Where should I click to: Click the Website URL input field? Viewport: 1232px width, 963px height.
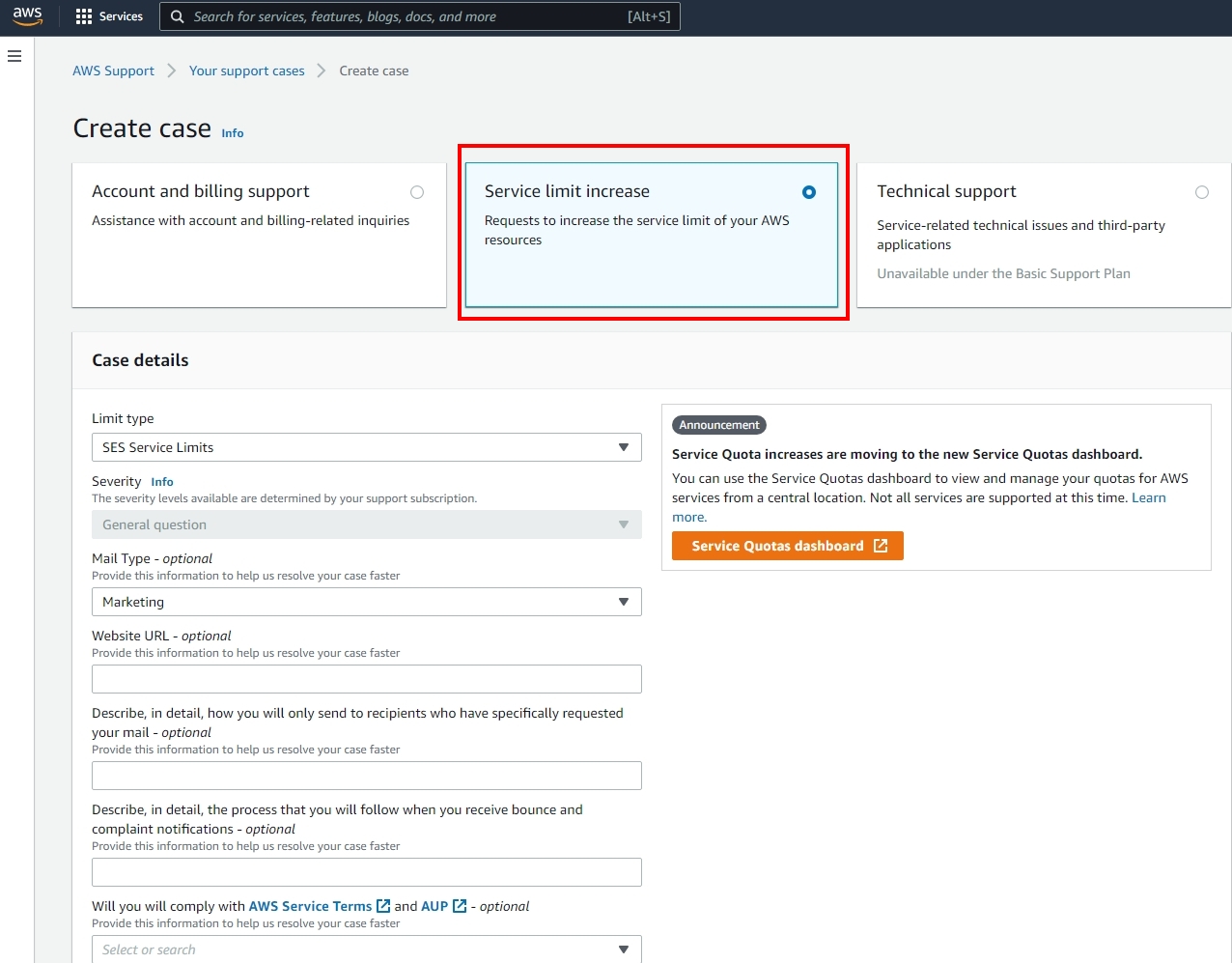(367, 679)
